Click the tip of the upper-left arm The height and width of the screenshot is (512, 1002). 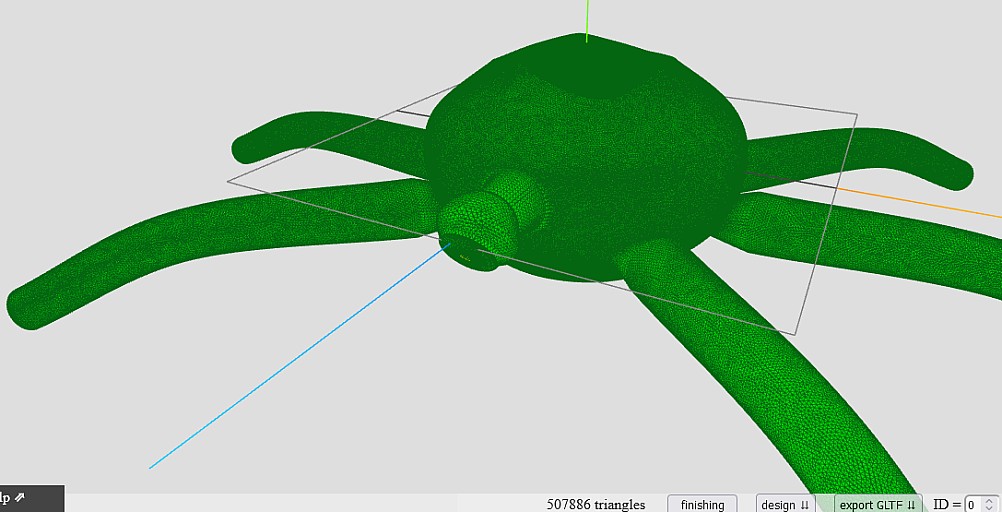[x=245, y=150]
